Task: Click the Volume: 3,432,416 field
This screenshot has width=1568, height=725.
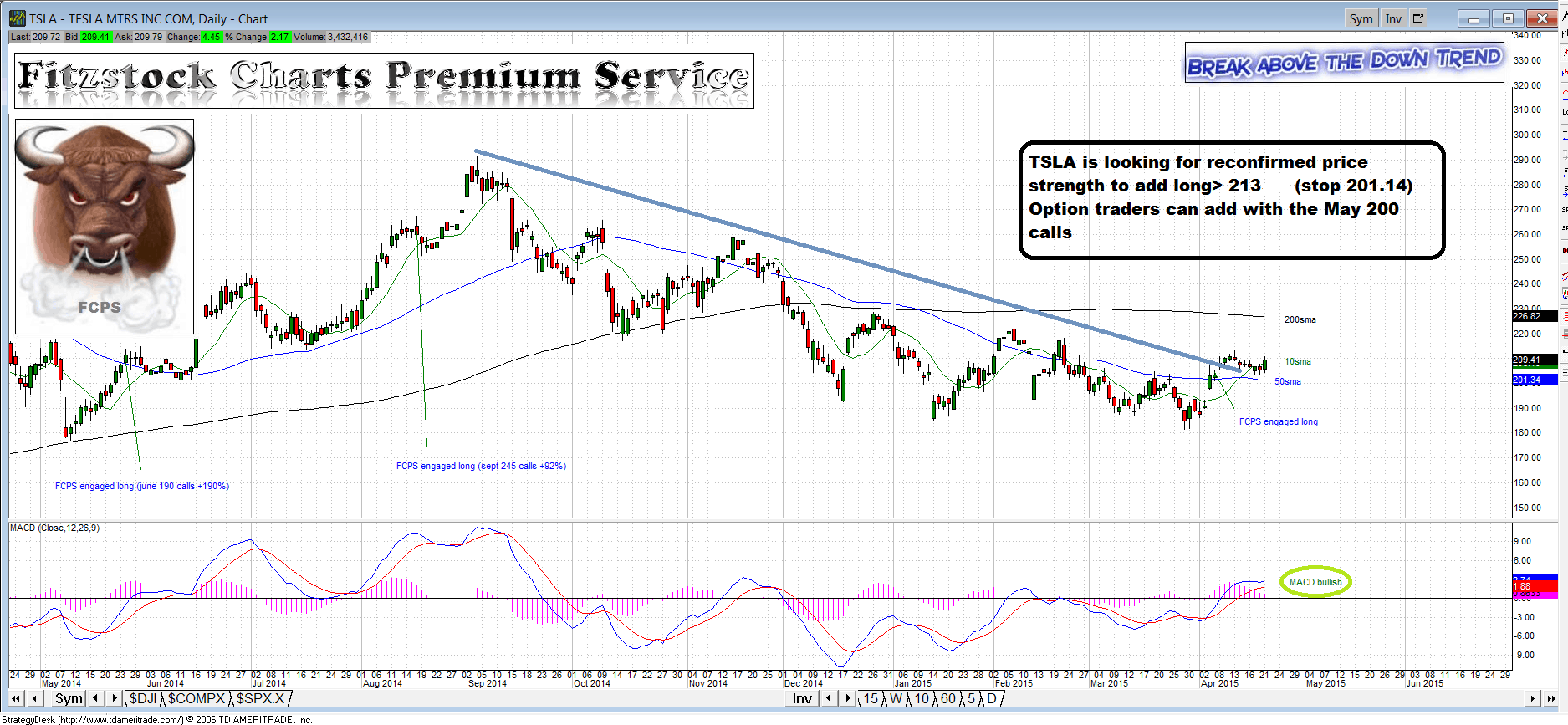Action: [331, 37]
